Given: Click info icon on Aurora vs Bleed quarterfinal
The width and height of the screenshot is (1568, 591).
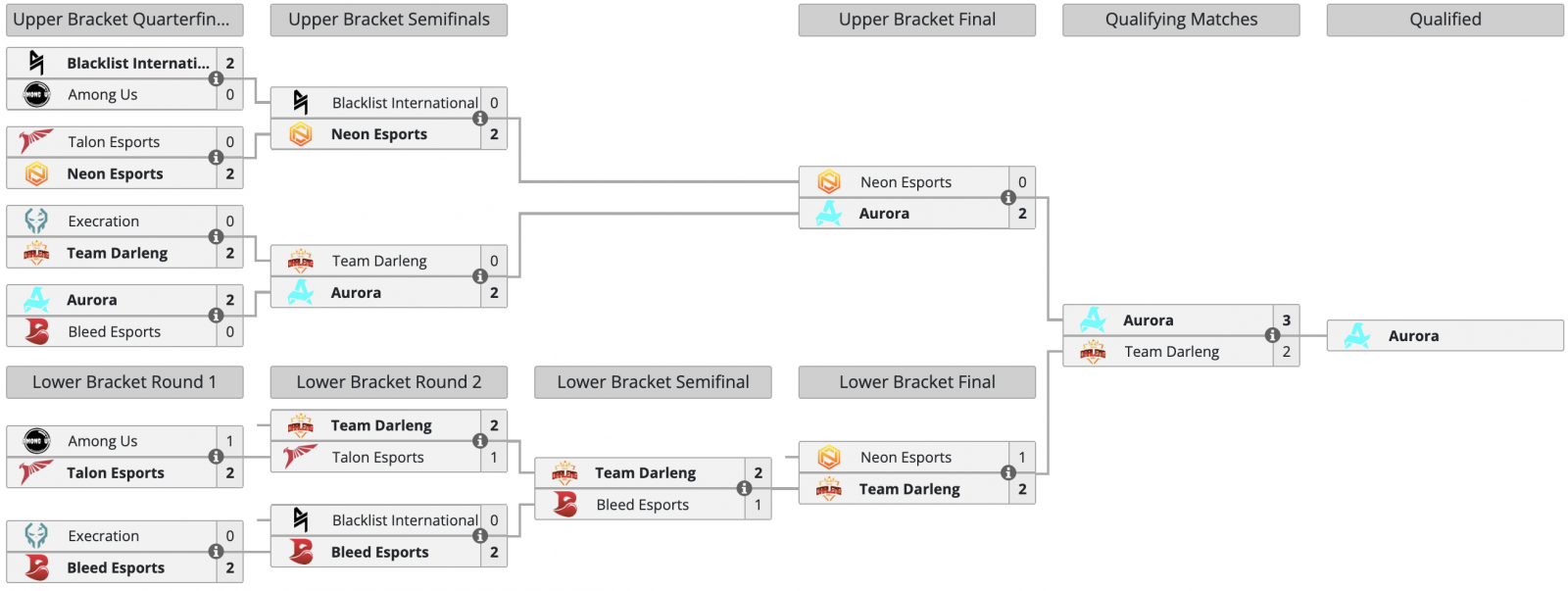Looking at the screenshot, I should tap(216, 316).
